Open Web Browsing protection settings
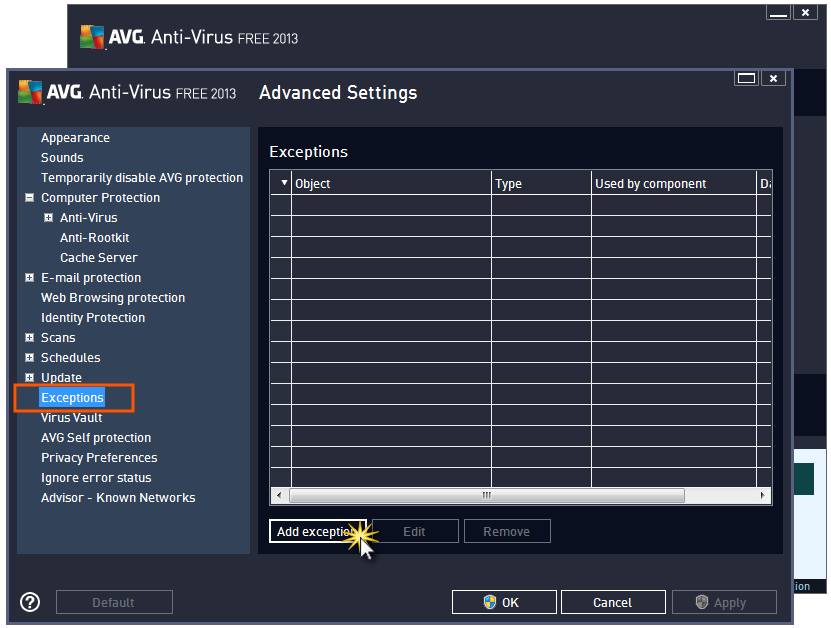 pos(113,298)
